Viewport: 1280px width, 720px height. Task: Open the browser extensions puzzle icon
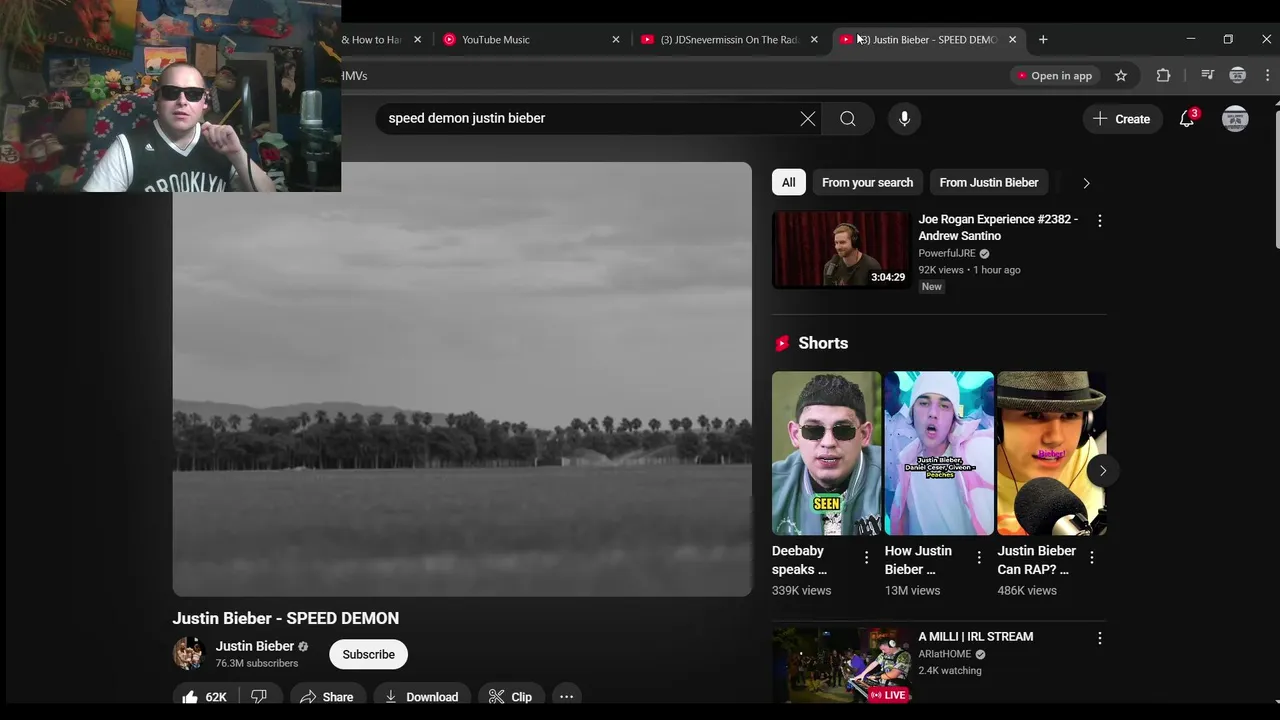[1163, 76]
